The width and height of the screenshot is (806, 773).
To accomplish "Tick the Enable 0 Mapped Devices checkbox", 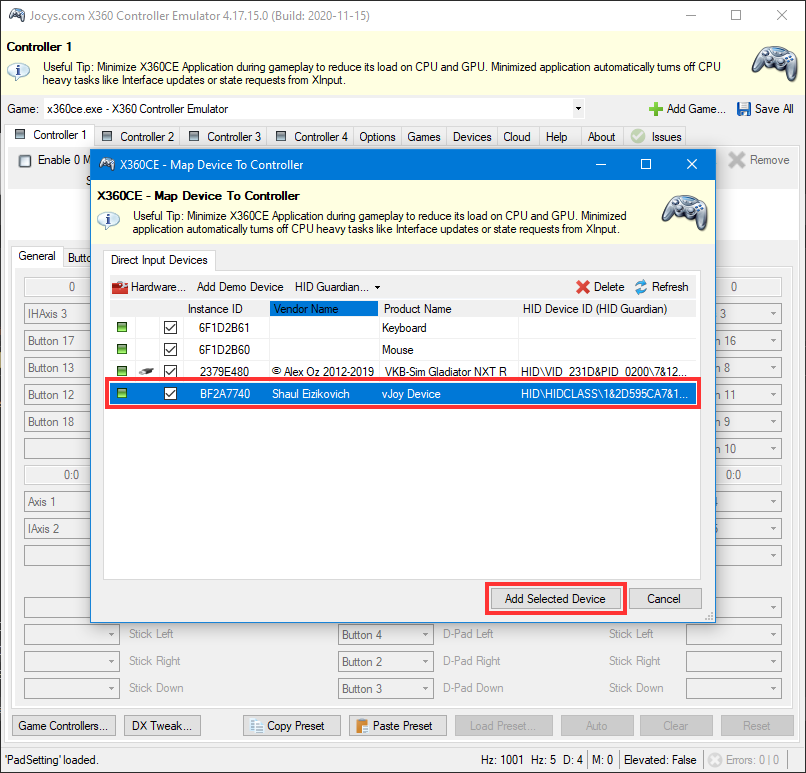I will coord(25,161).
